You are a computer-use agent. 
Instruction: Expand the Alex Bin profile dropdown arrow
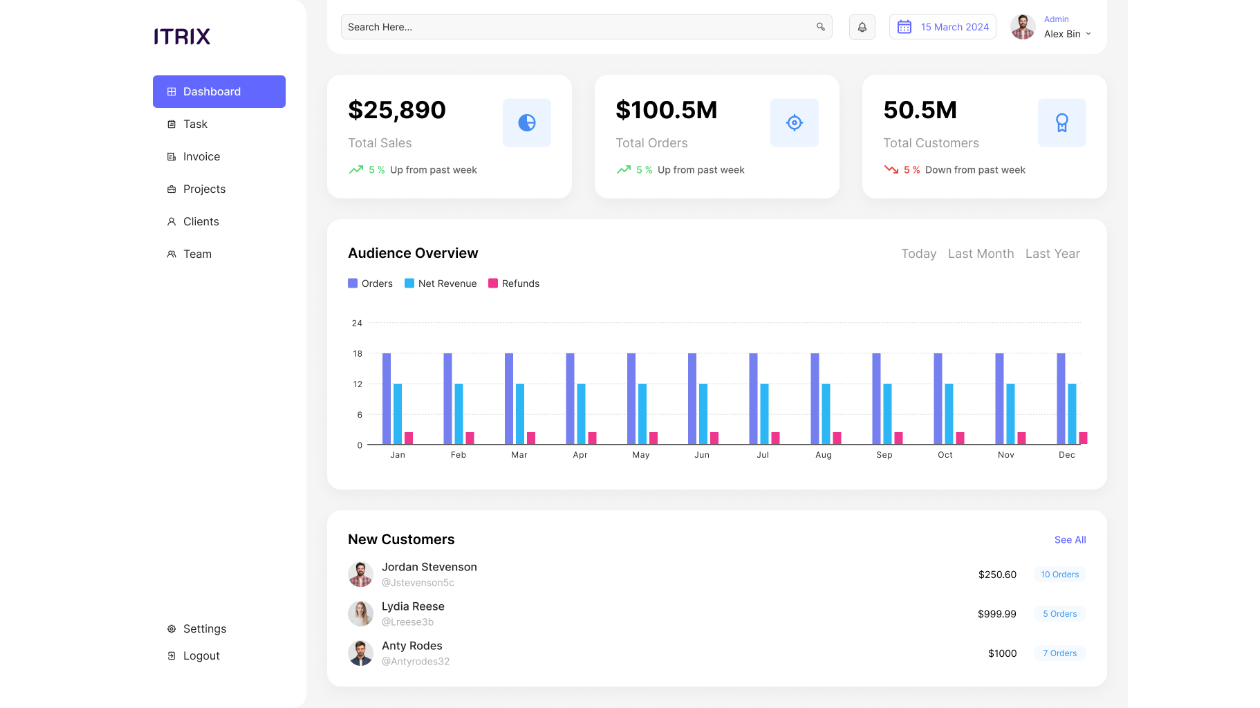click(1089, 34)
